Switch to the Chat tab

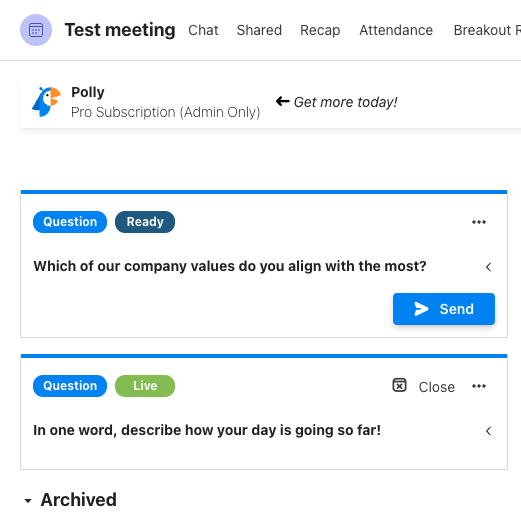click(x=203, y=30)
